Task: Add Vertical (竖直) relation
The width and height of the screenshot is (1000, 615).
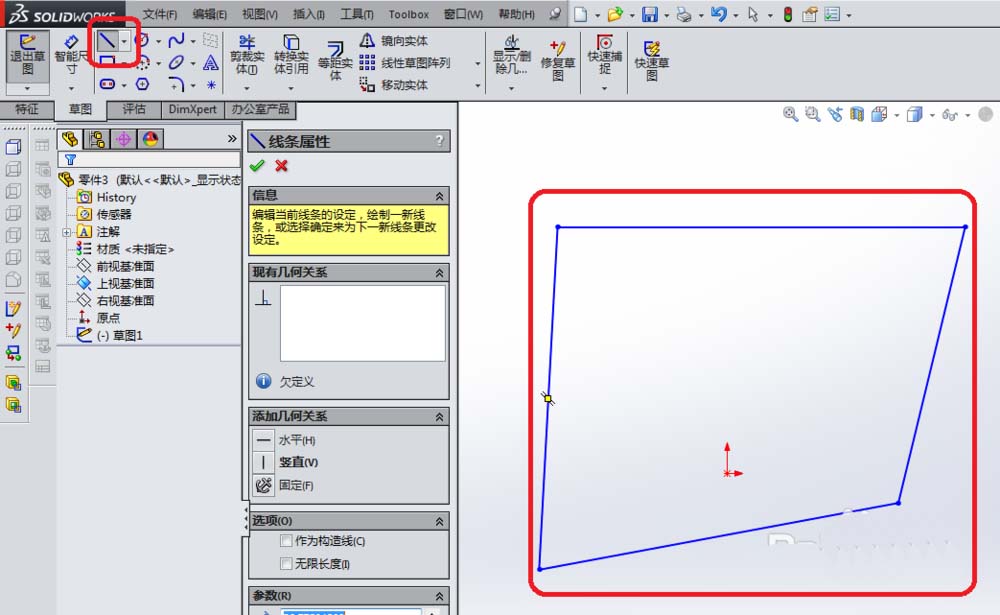Action: pos(263,463)
